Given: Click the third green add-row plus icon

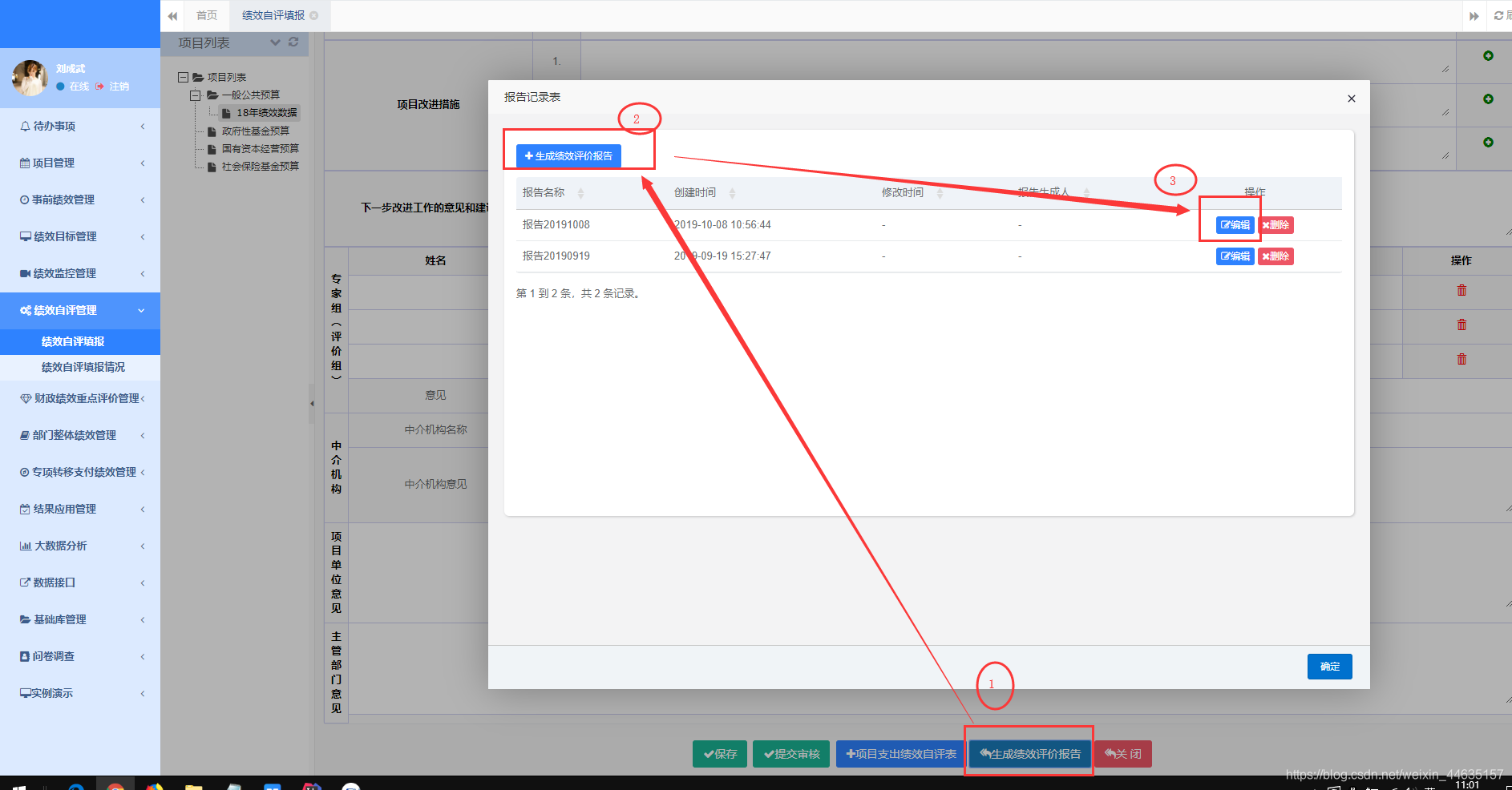Looking at the screenshot, I should (1488, 143).
